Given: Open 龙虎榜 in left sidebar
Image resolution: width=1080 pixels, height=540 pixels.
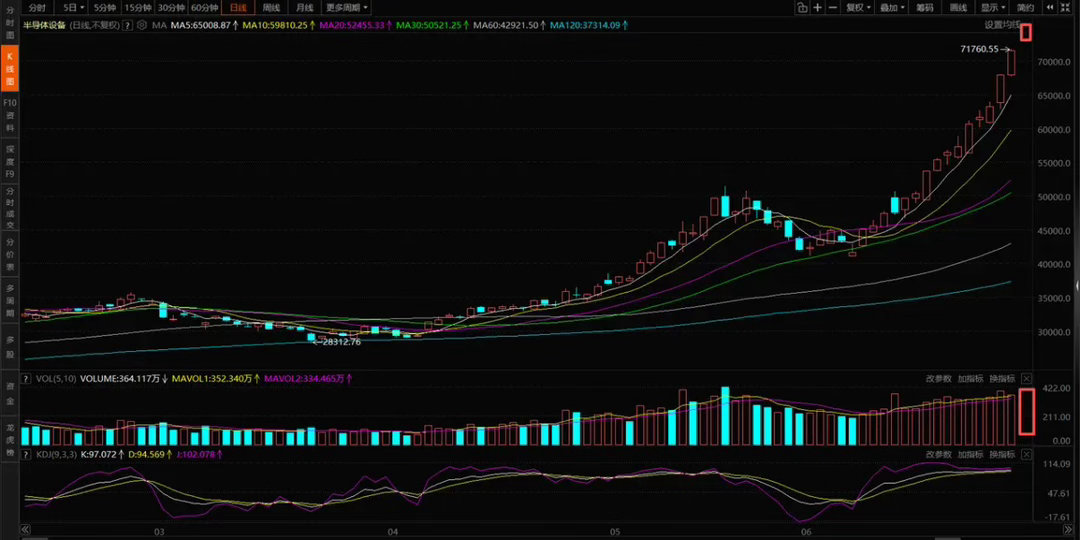Looking at the screenshot, I should (x=10, y=439).
